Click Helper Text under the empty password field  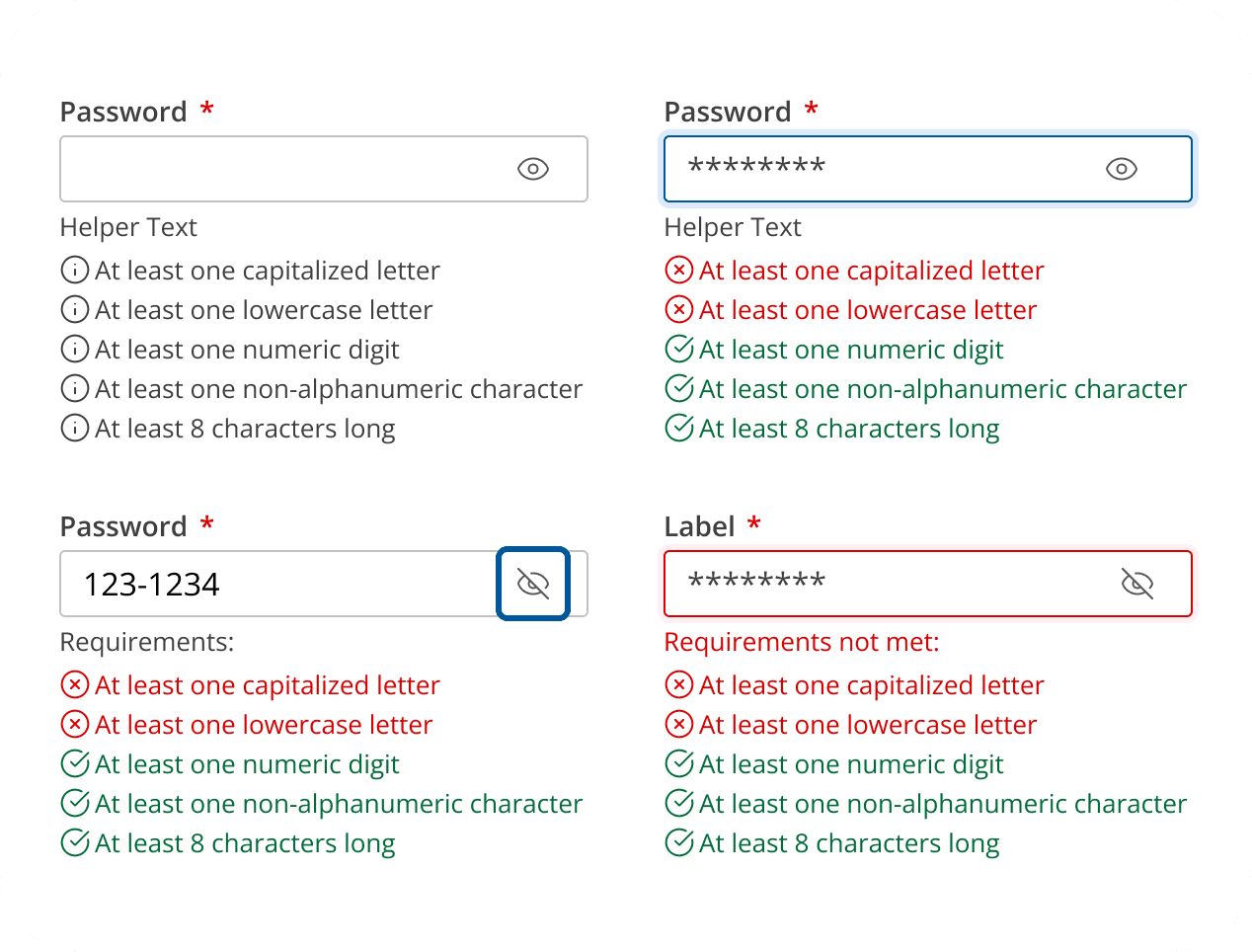pos(128,227)
